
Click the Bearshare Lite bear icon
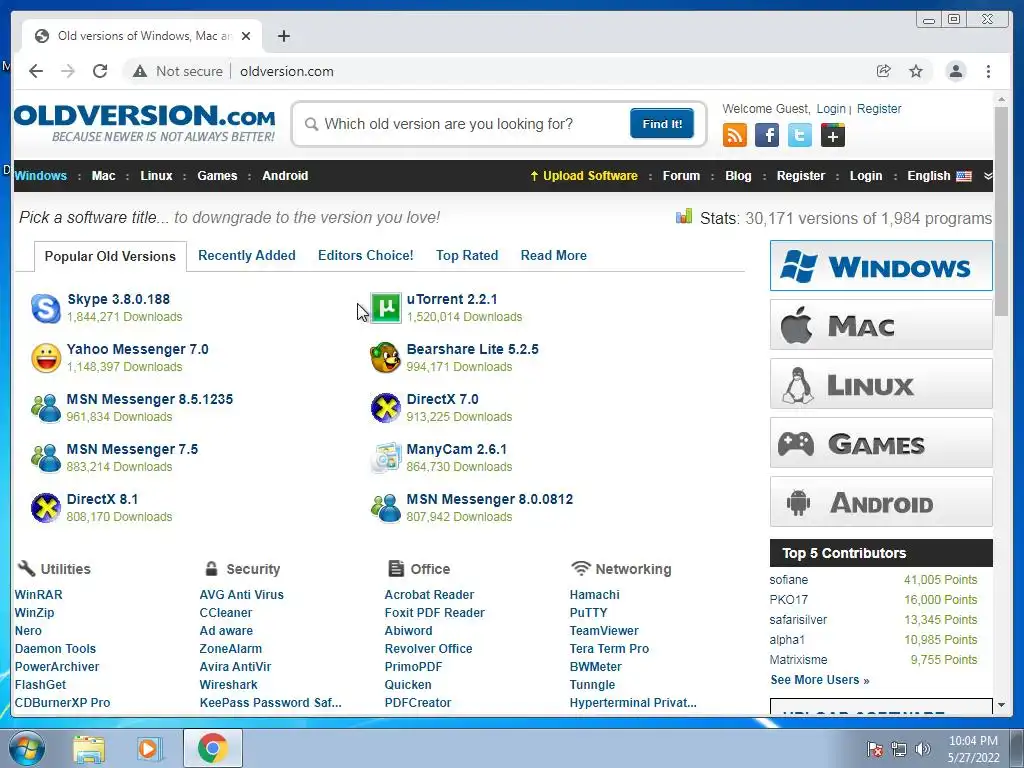point(385,358)
